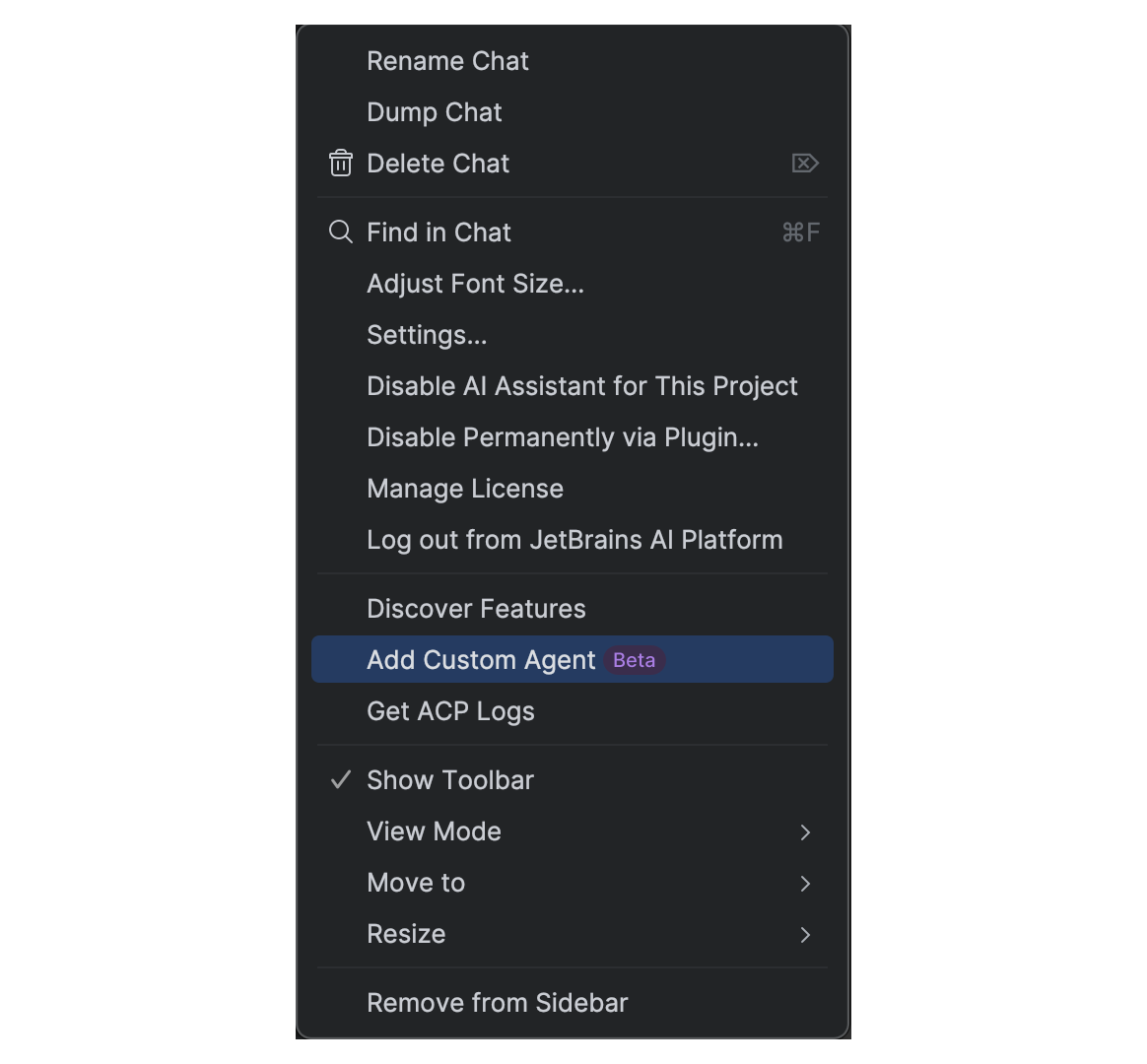Image resolution: width=1147 pixels, height=1064 pixels.
Task: Click Manage License
Action: tap(464, 489)
